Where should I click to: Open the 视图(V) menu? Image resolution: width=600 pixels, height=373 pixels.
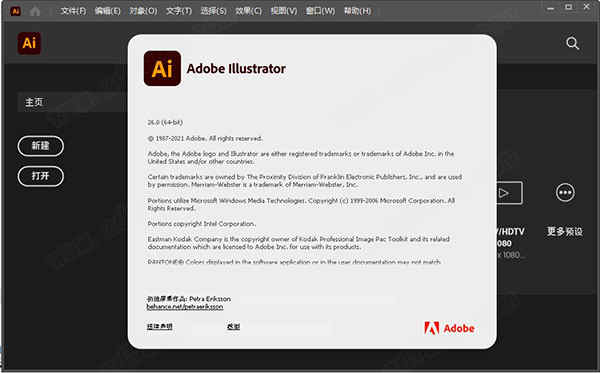pos(284,11)
